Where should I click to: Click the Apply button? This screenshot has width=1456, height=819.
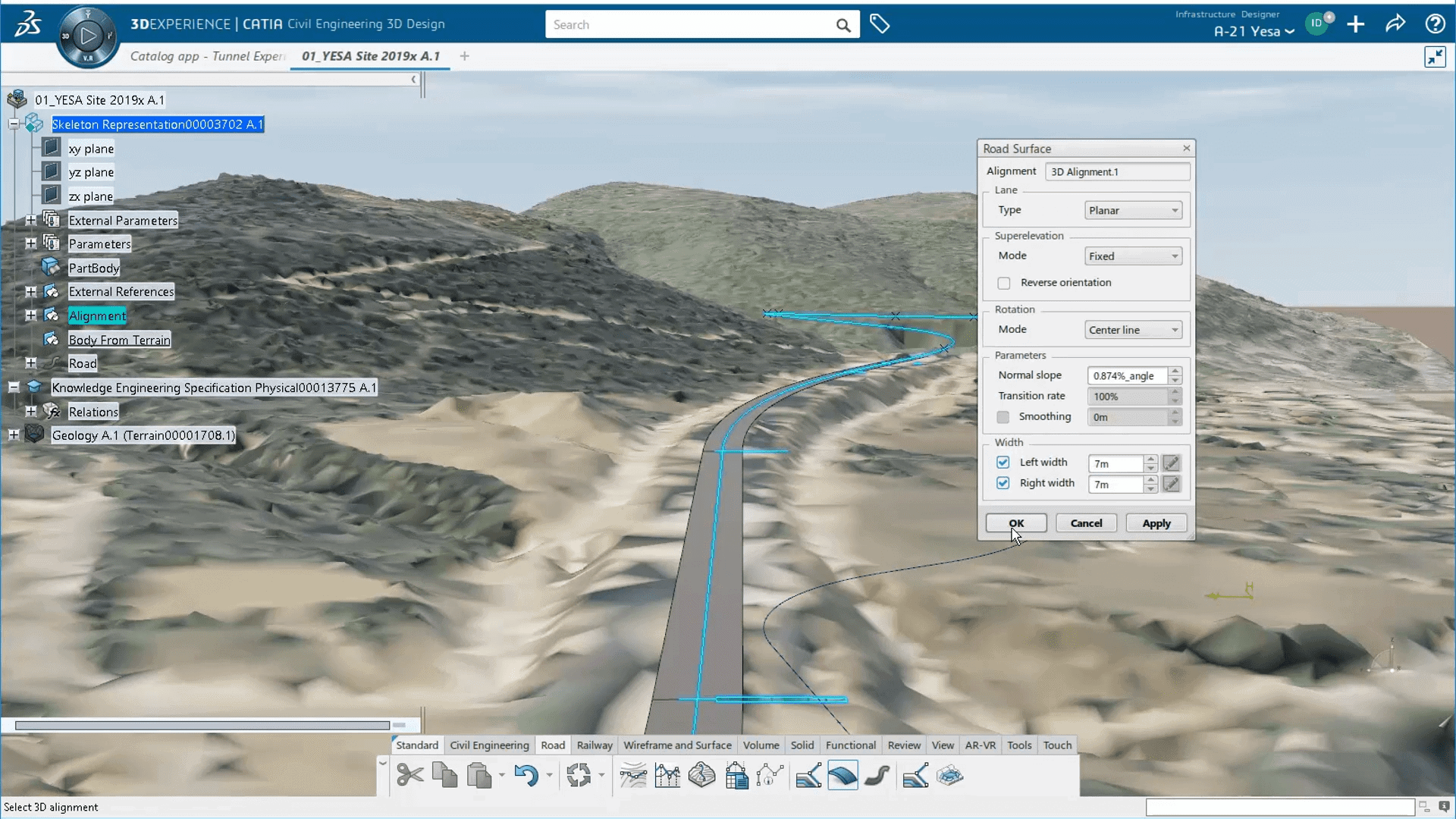pyautogui.click(x=1156, y=523)
